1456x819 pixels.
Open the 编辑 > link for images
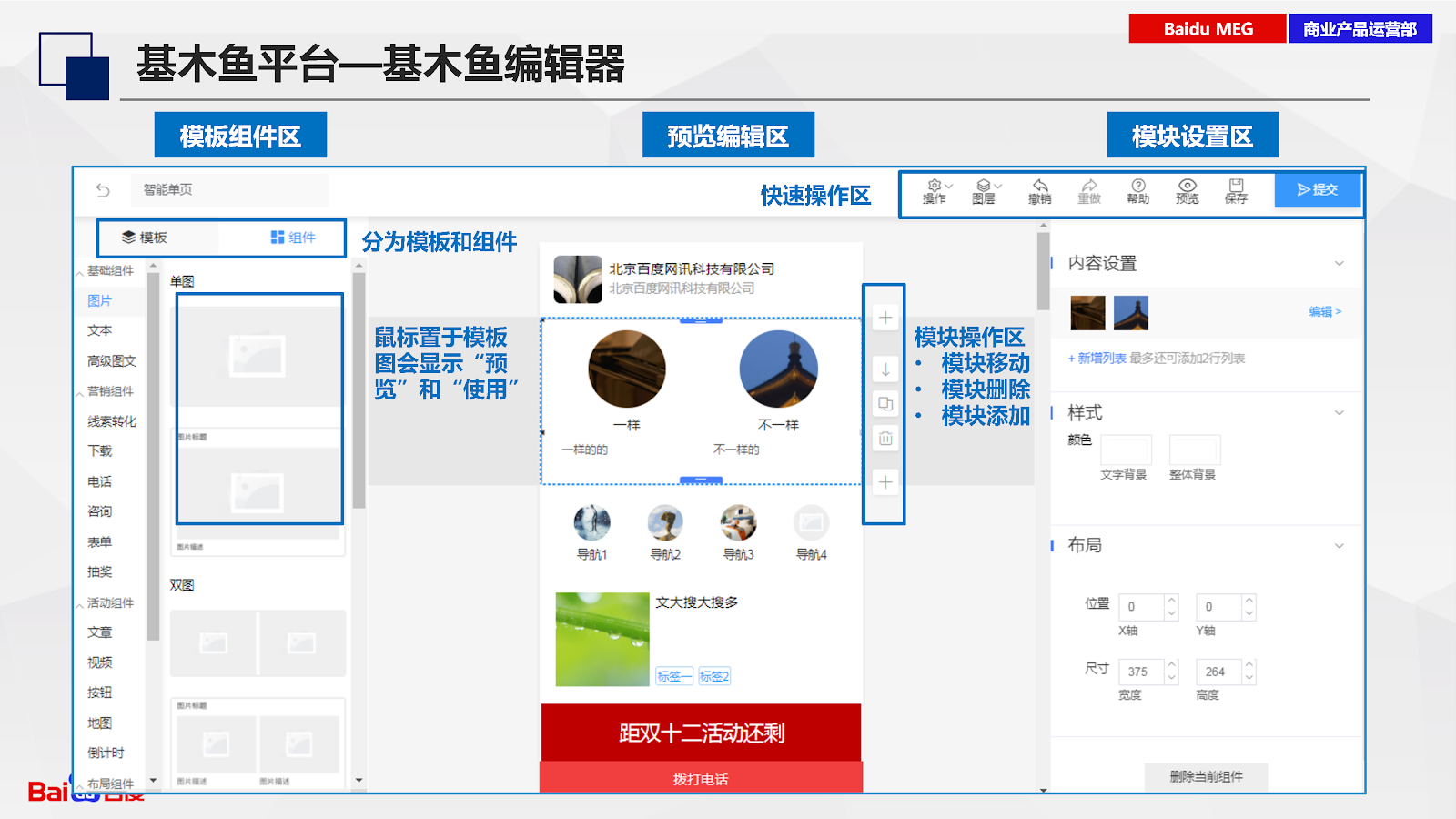[x=1325, y=311]
